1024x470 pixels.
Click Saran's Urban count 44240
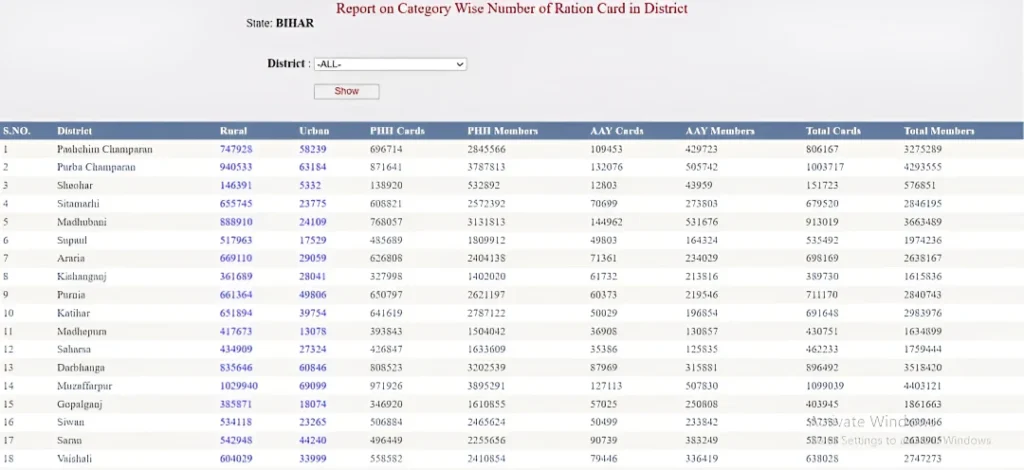313,439
